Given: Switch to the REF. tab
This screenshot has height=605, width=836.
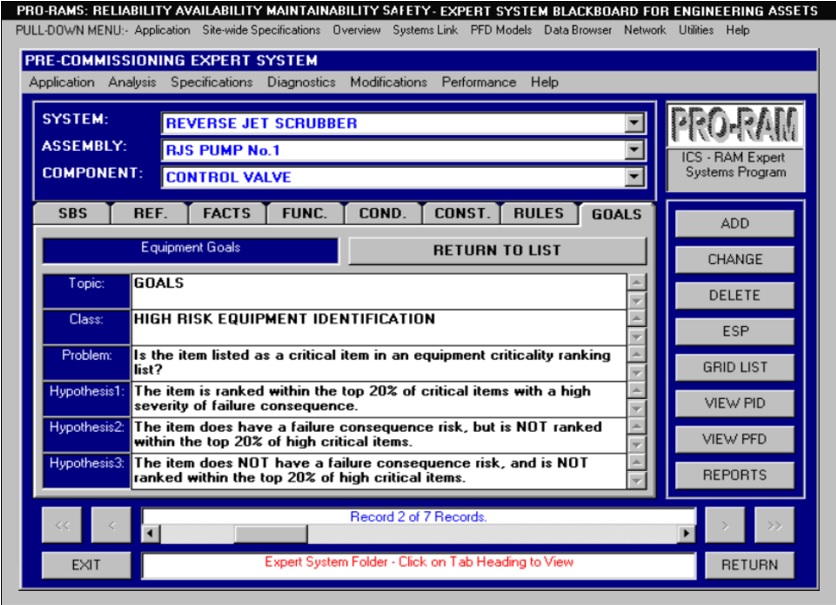Looking at the screenshot, I should pyautogui.click(x=150, y=213).
